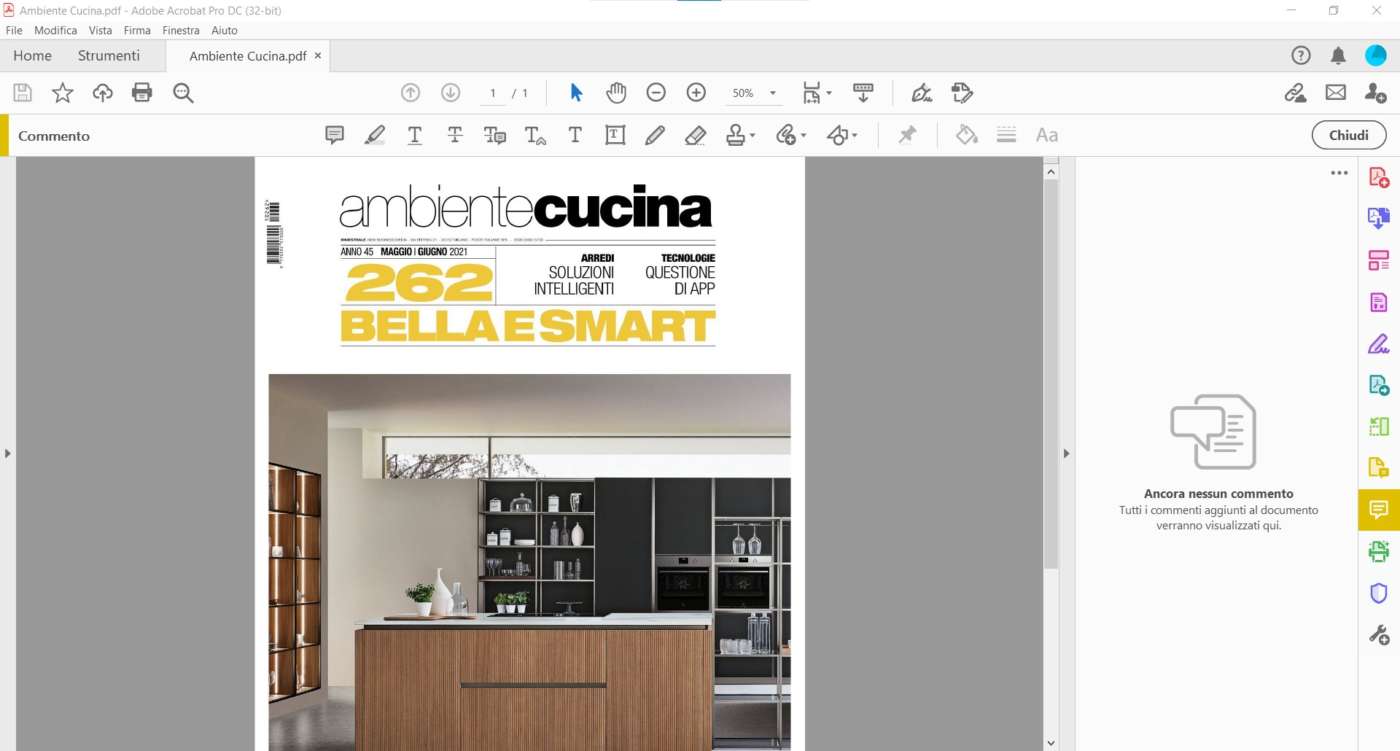The width and height of the screenshot is (1400, 751).
Task: Open comments panel options ellipsis
Action: [x=1340, y=173]
